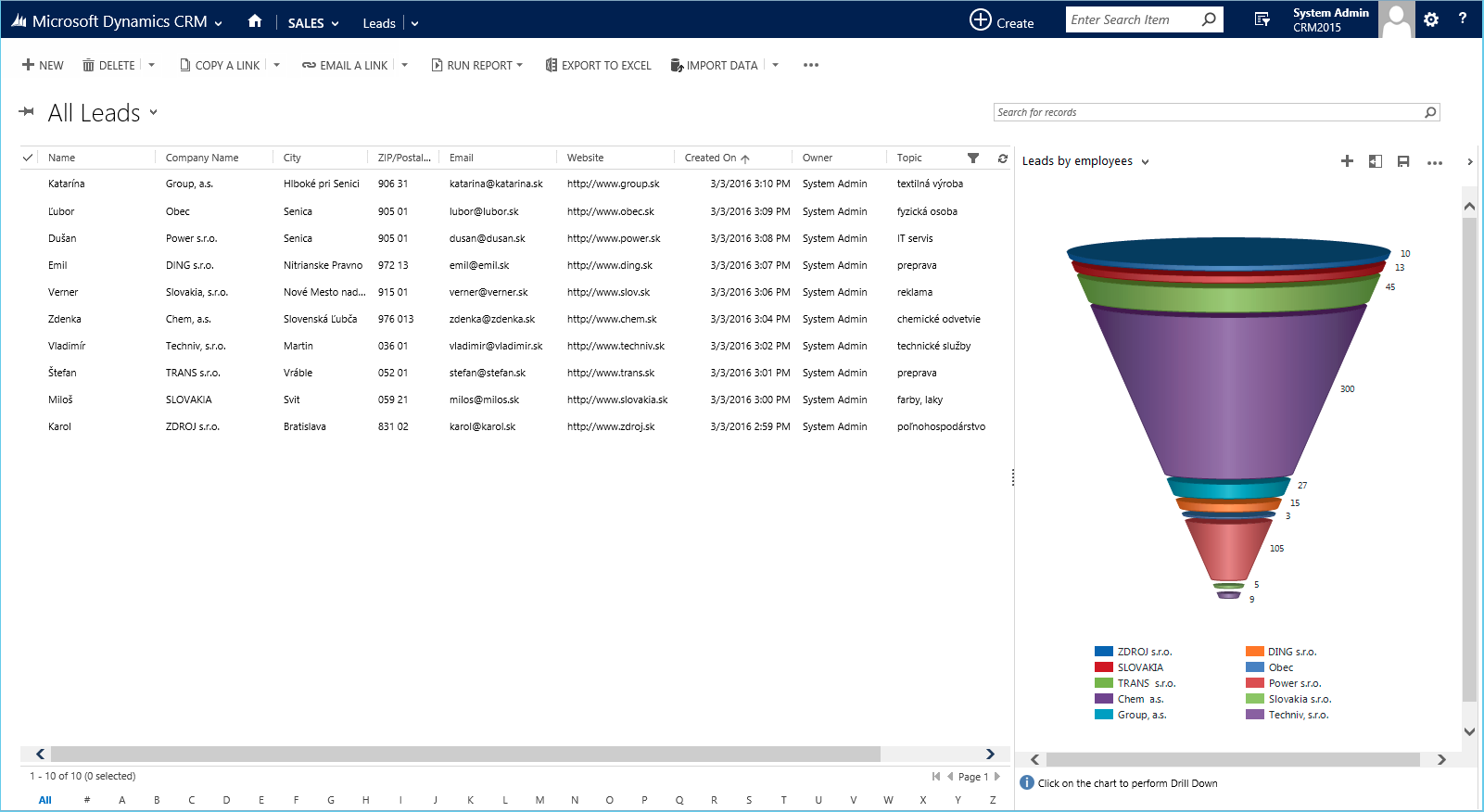Open Advanced Find icon
1484x812 pixels.
[1262, 19]
